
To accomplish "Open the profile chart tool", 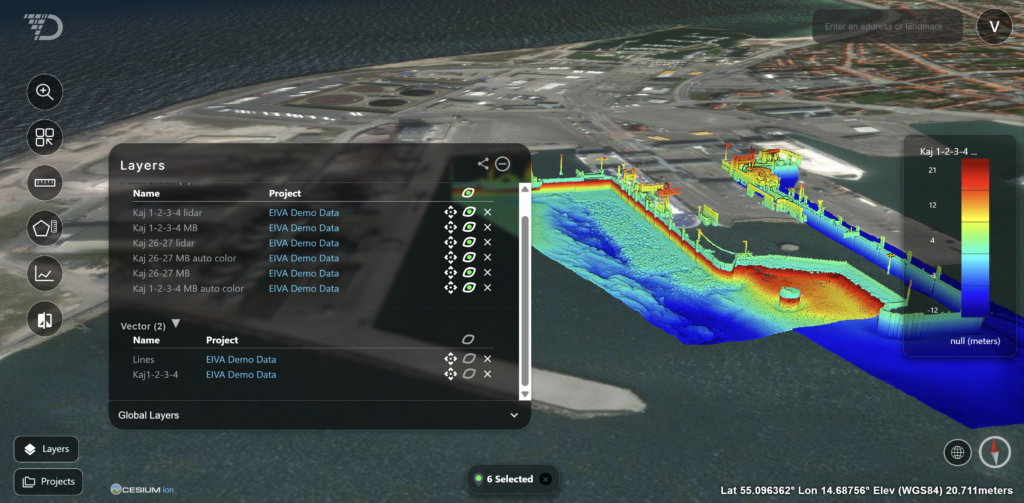I will coord(44,274).
